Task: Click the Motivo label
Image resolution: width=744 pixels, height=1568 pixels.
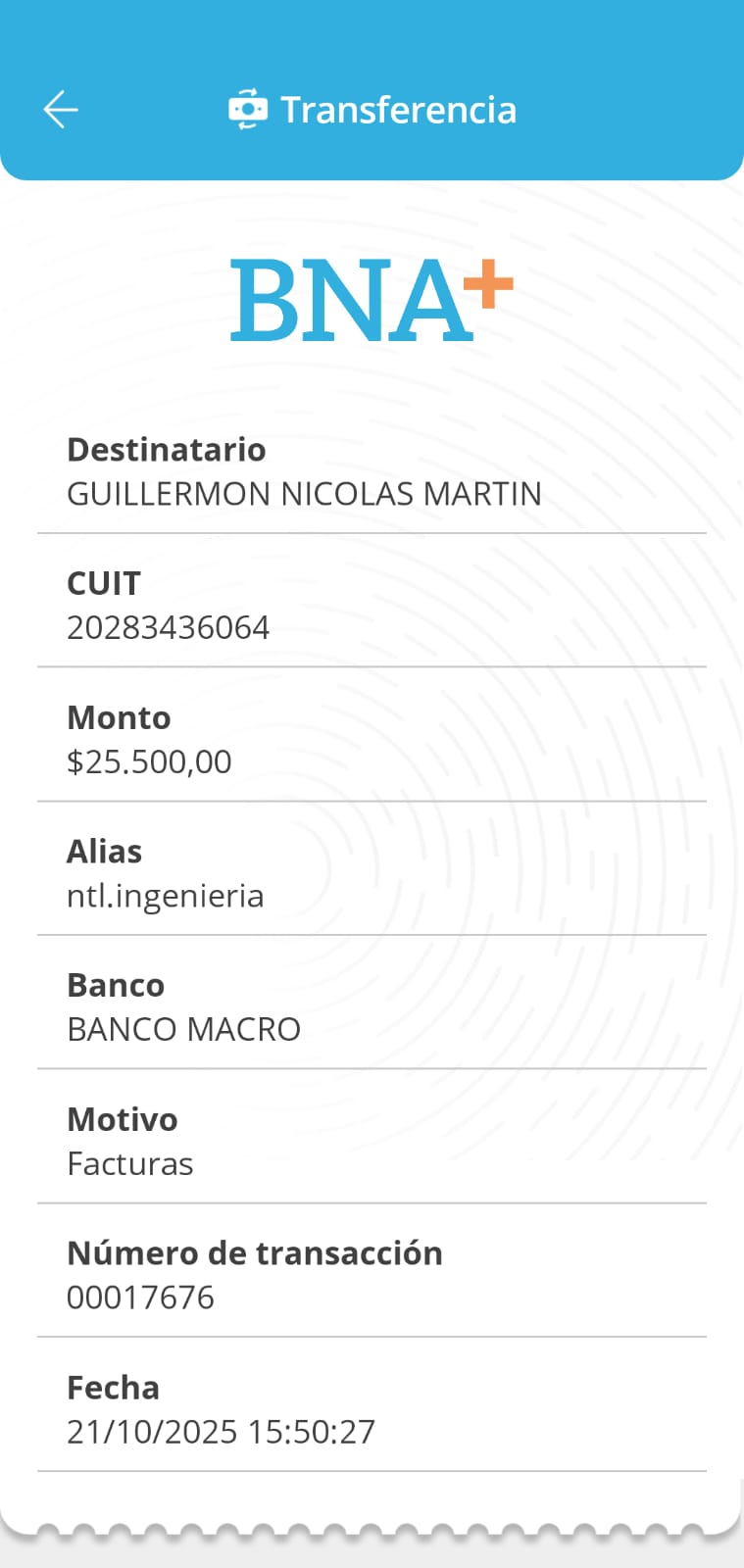Action: [x=122, y=1120]
